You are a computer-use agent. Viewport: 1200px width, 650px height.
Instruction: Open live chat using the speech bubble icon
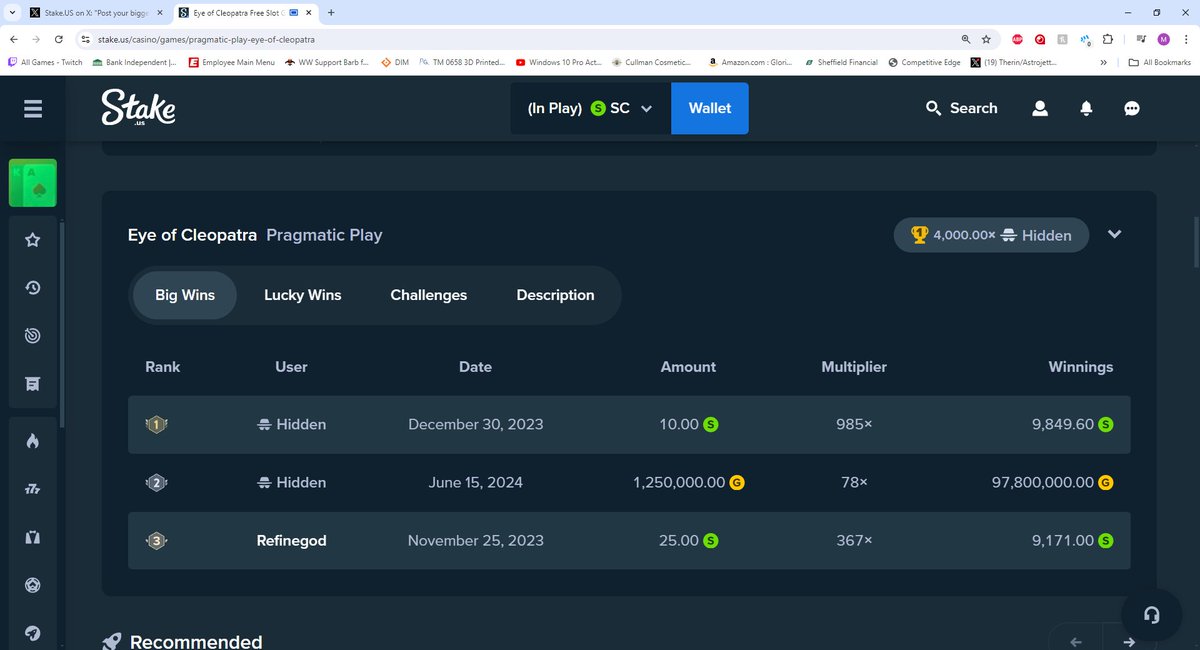point(1132,108)
